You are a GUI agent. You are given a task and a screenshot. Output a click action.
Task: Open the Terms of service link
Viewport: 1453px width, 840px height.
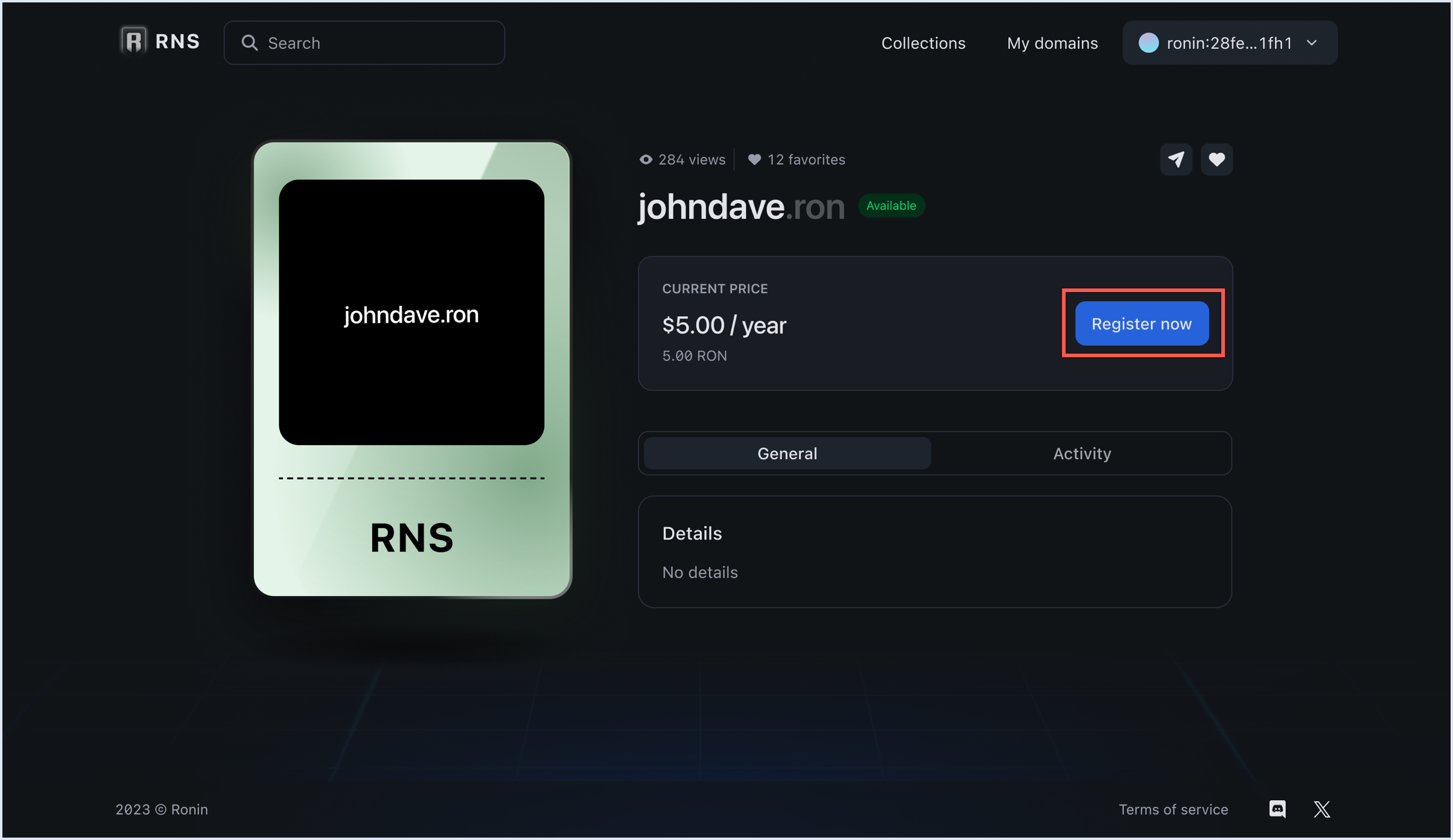tap(1173, 809)
